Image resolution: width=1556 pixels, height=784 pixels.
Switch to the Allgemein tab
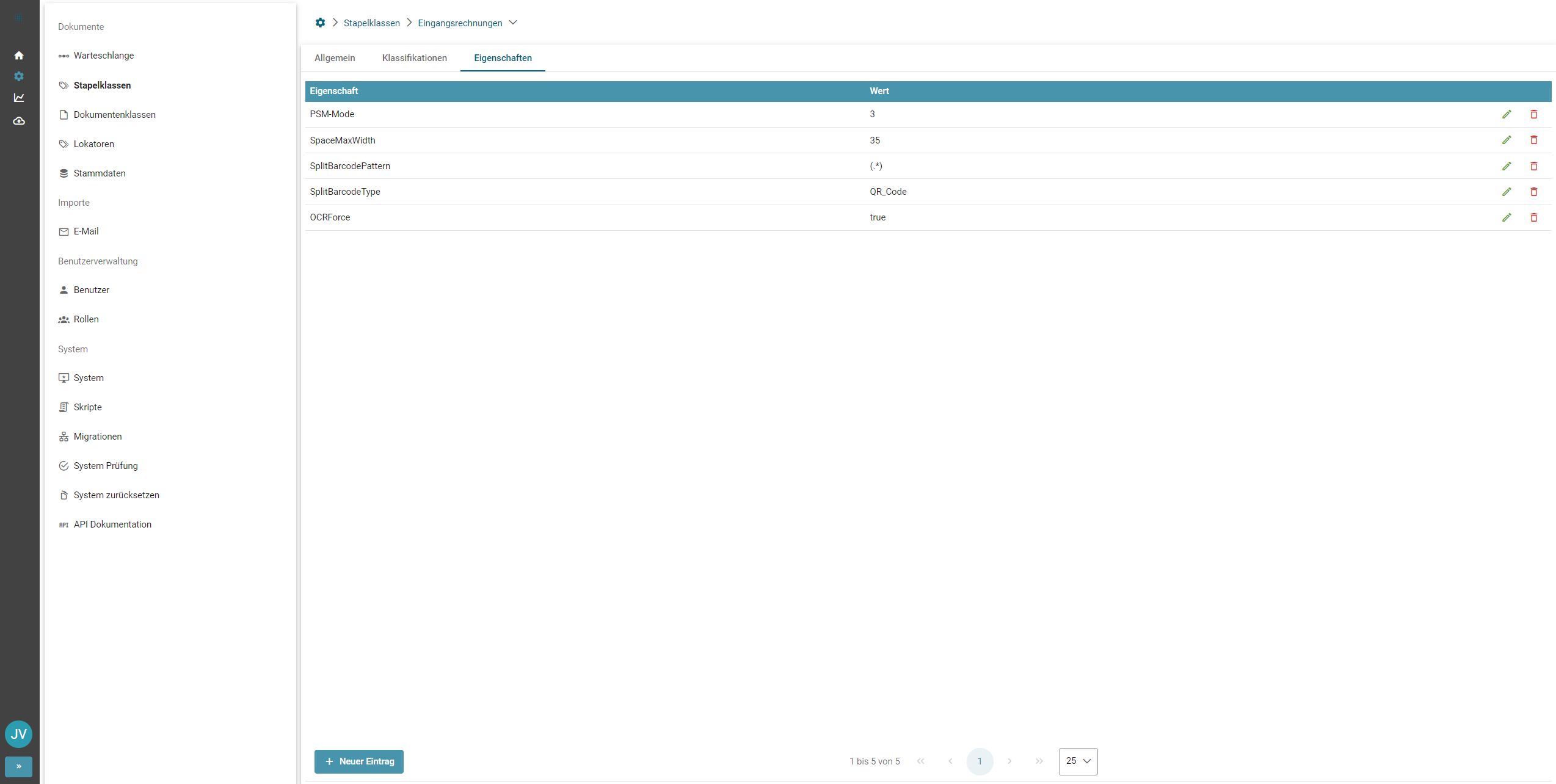pos(334,58)
